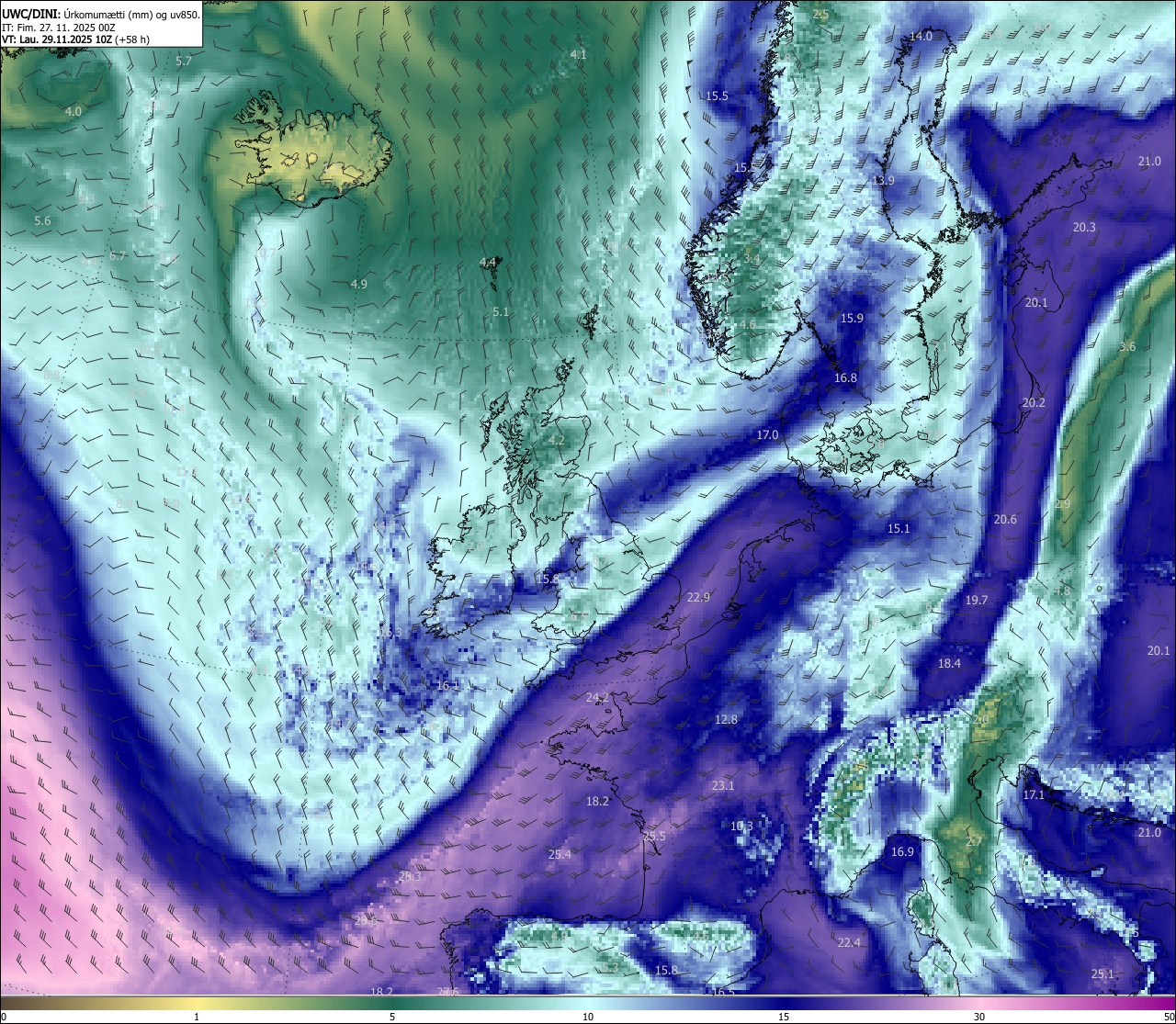Click the "0" tick on the color scale

pyautogui.click(x=4, y=1017)
